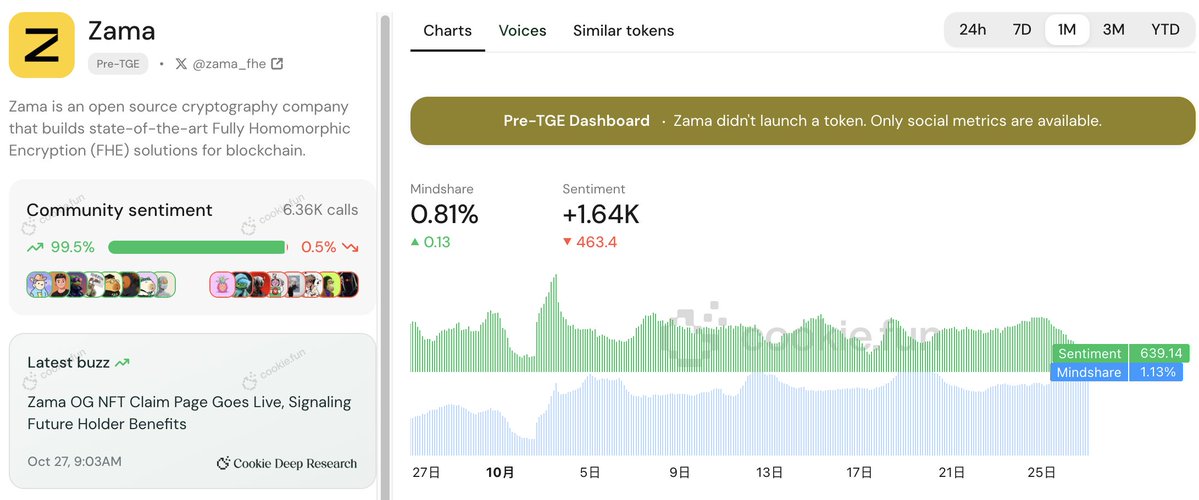Select the 3M time range
1199x500 pixels.
point(1113,30)
